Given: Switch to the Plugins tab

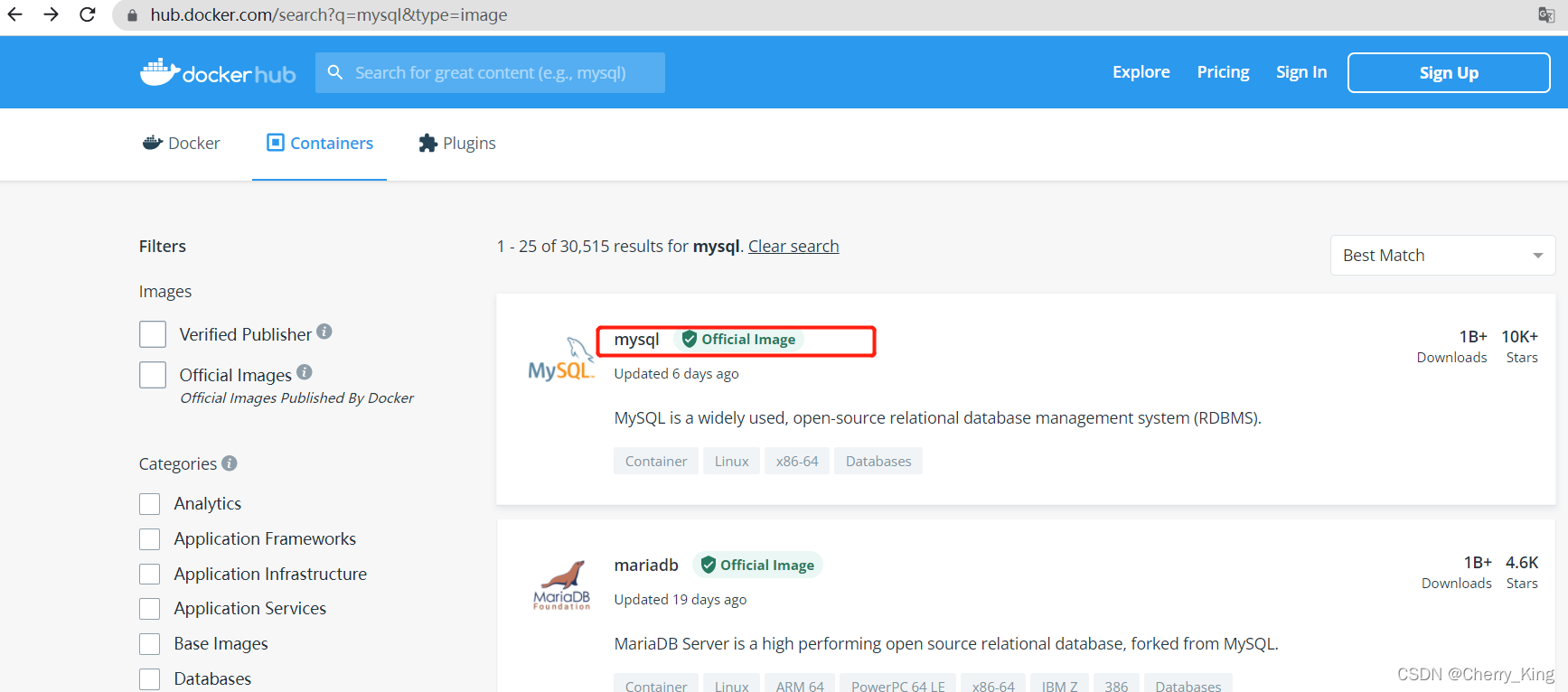Looking at the screenshot, I should coord(457,143).
